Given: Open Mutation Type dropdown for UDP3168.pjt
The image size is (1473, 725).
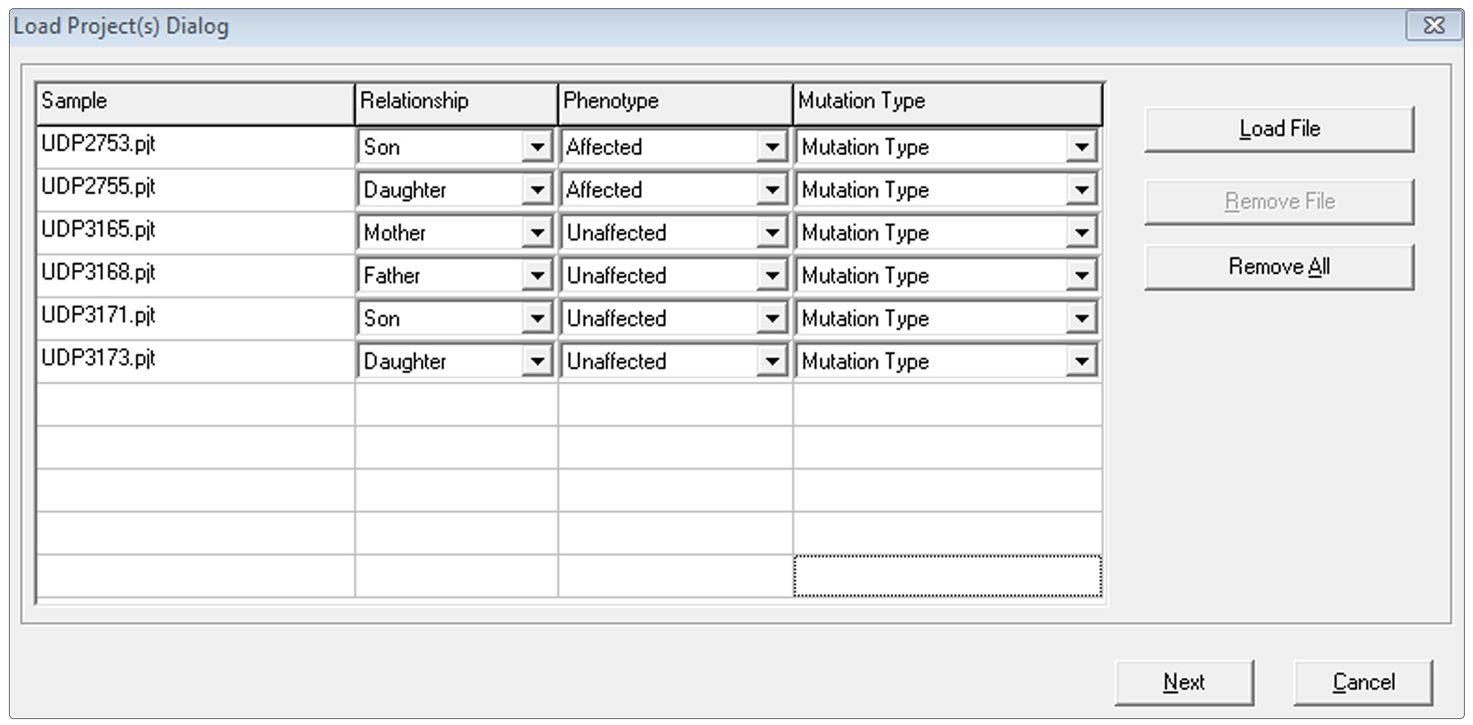Looking at the screenshot, I should (x=1081, y=277).
